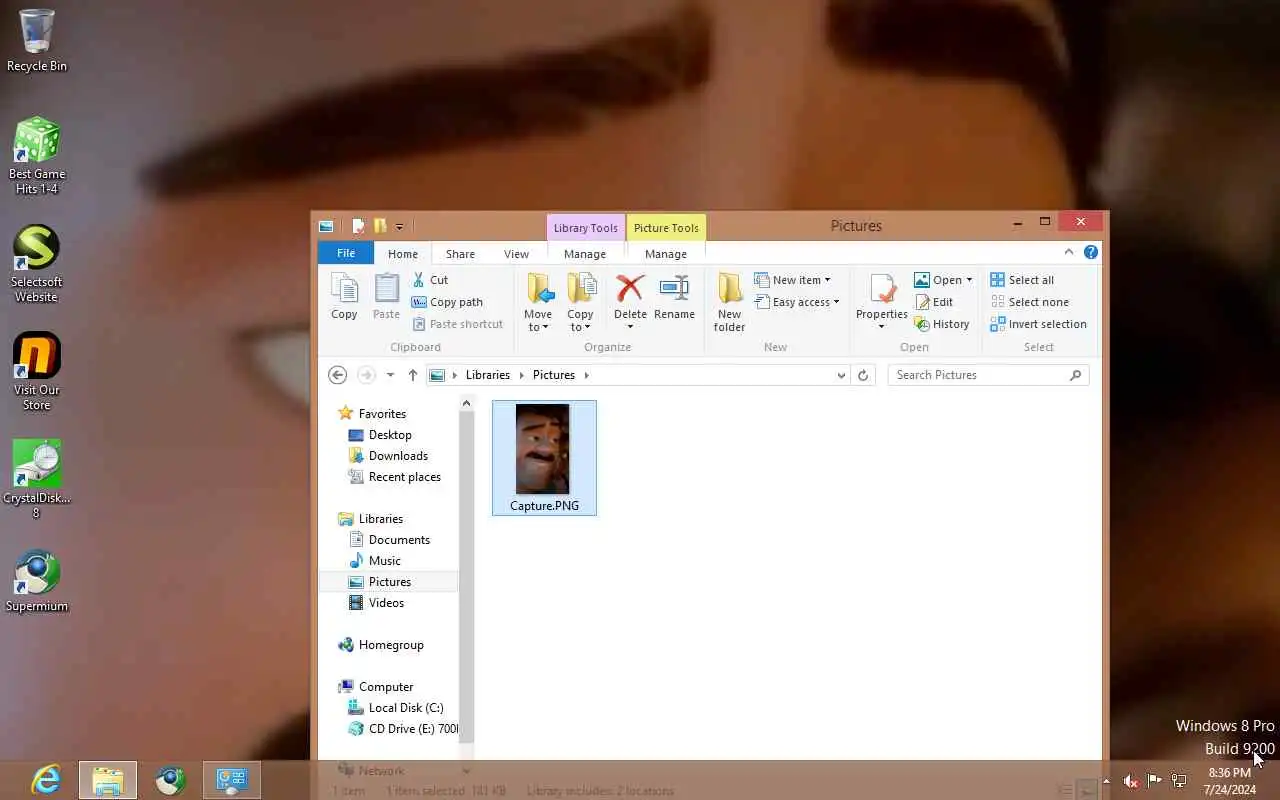The height and width of the screenshot is (800, 1280).
Task: Click the Delete red X icon
Action: click(630, 289)
